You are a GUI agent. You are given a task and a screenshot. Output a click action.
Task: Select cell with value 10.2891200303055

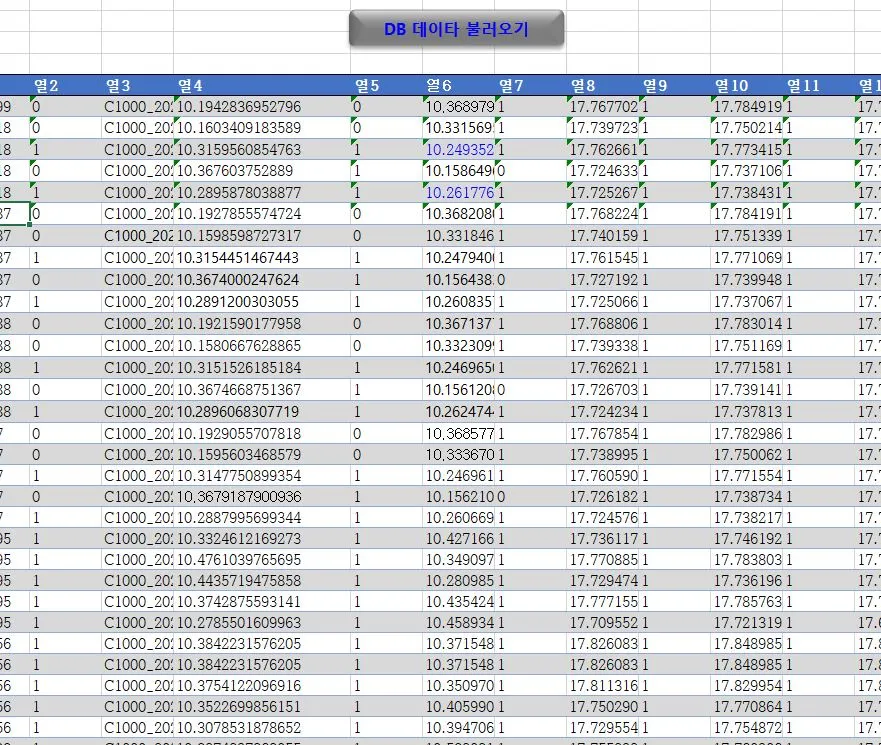click(x=262, y=302)
